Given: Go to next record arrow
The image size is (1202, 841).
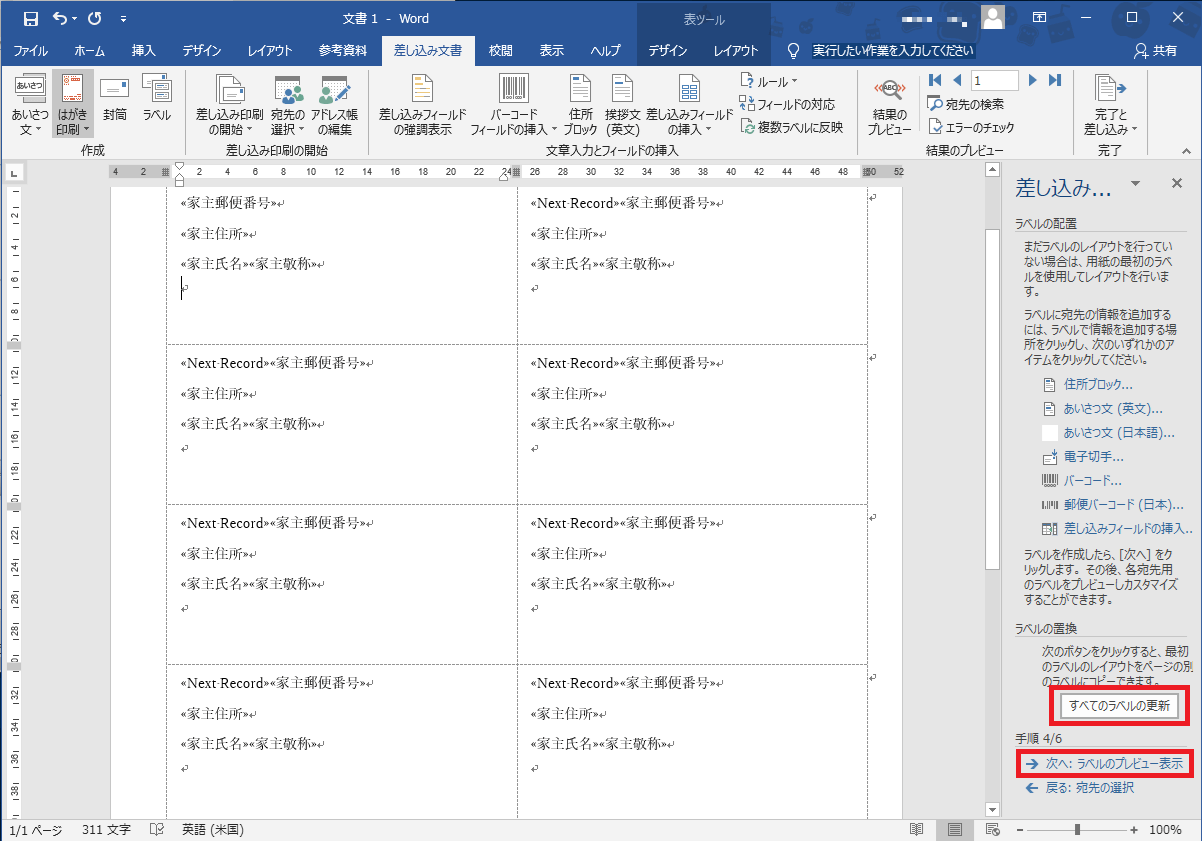Looking at the screenshot, I should [1032, 80].
